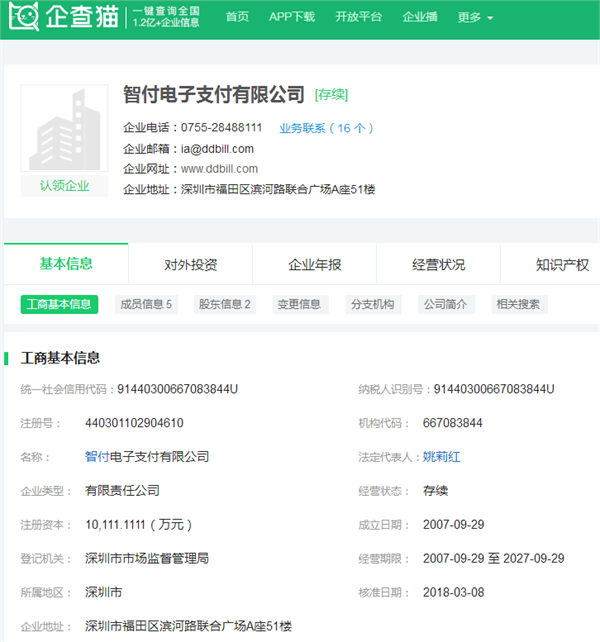Select the 变更信息 sub-tab
The width and height of the screenshot is (600, 642).
pos(298,304)
